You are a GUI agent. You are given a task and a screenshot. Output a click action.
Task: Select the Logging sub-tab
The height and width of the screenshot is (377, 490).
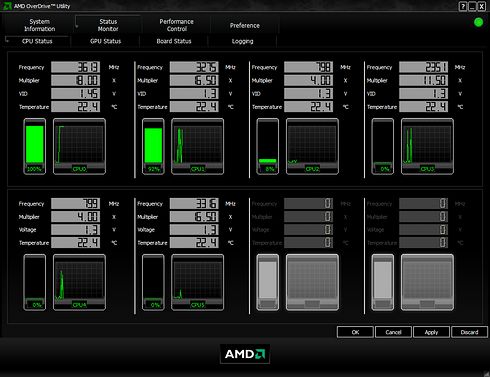pos(242,41)
